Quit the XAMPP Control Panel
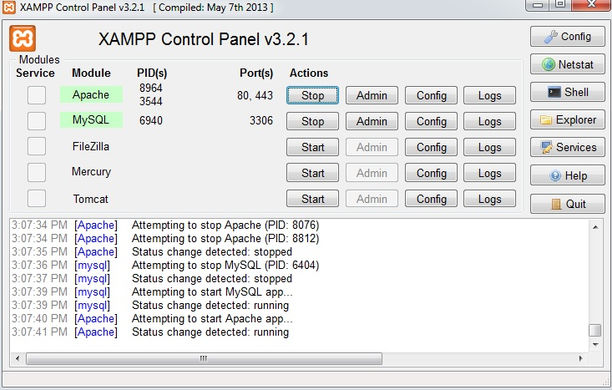 click(568, 203)
